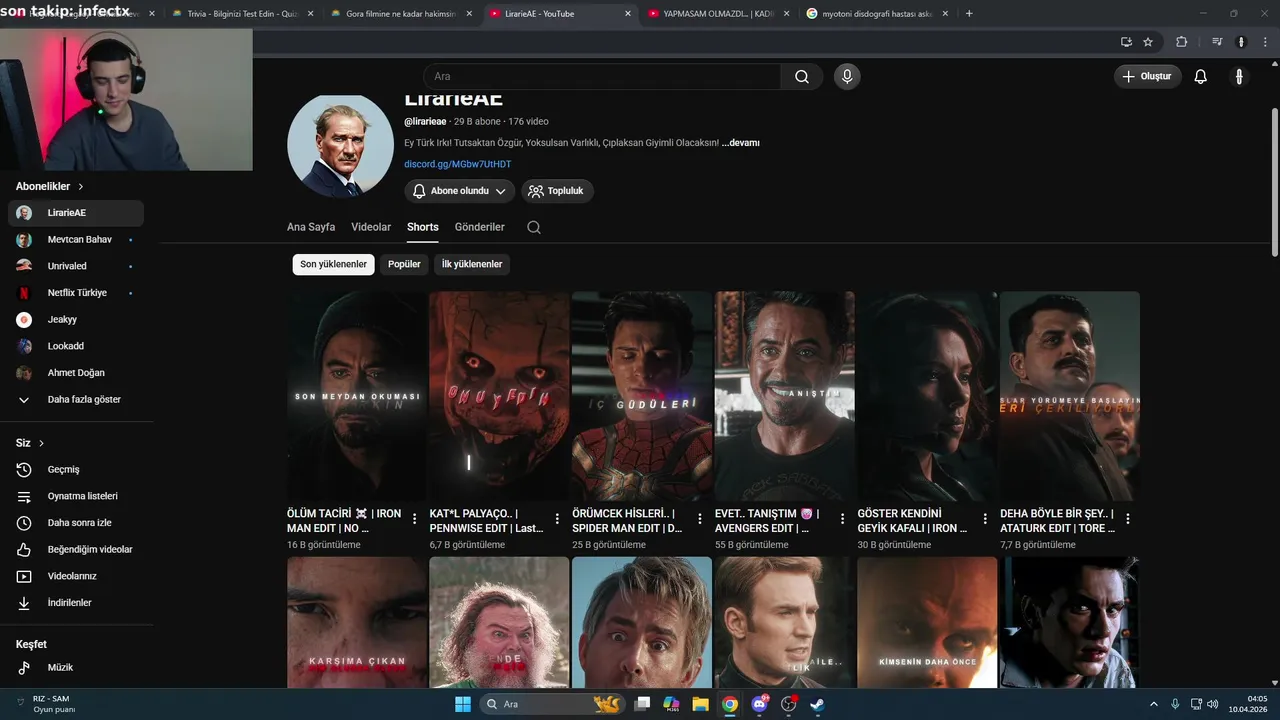Click the Oluştur create button

coord(1148,77)
